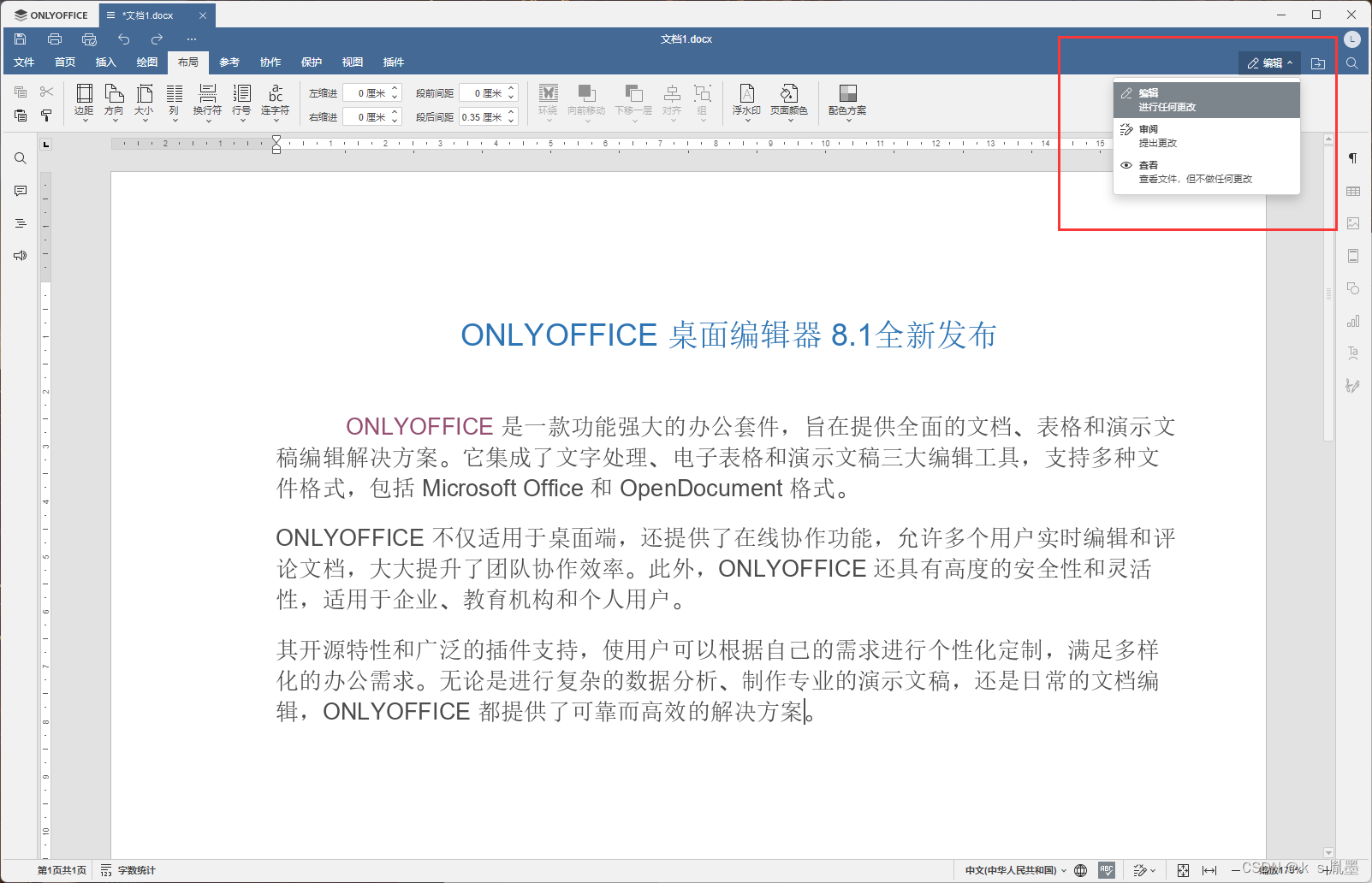1372x883 pixels.
Task: Open paragraph settings in right sidebar
Action: 1353,158
